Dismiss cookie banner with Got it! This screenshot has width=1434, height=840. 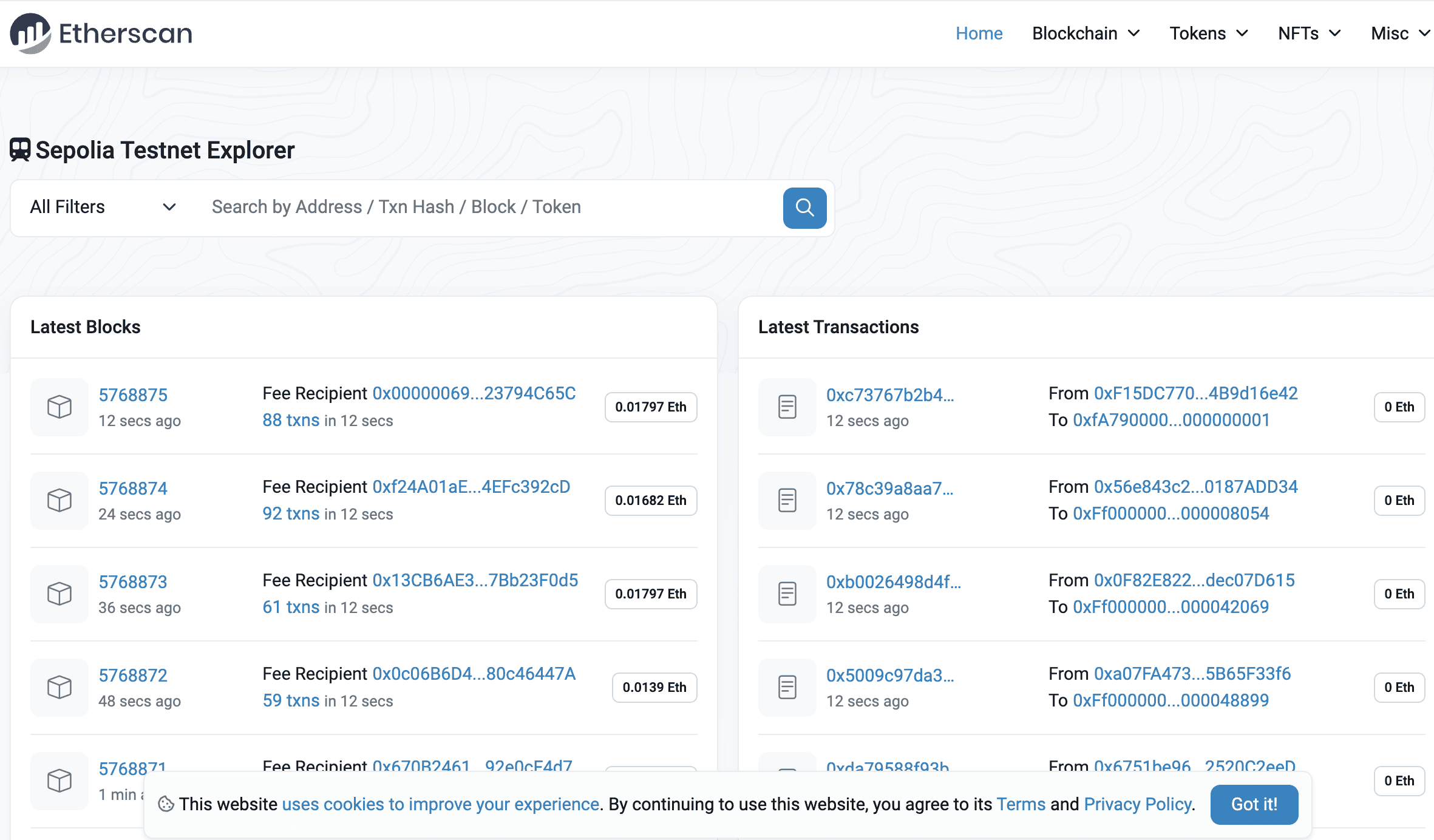[1254, 804]
